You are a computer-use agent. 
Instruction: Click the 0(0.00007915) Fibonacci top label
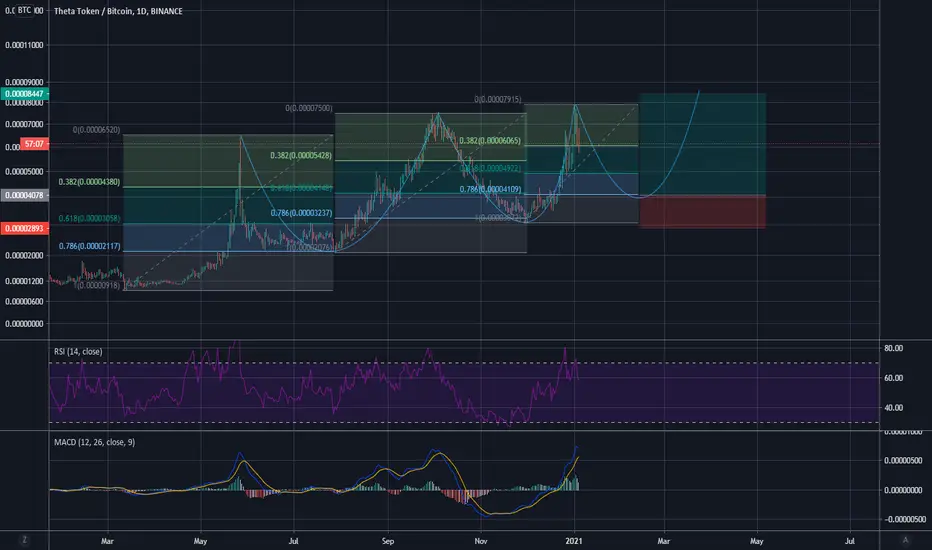[x=498, y=99]
